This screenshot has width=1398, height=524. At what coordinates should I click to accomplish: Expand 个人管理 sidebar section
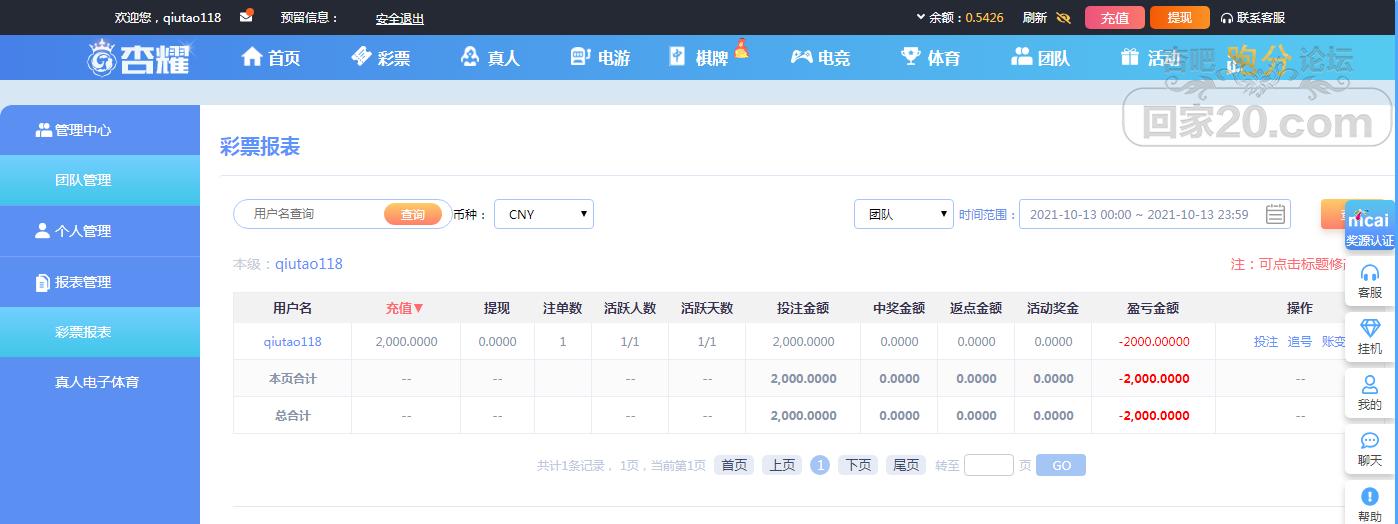pos(100,231)
